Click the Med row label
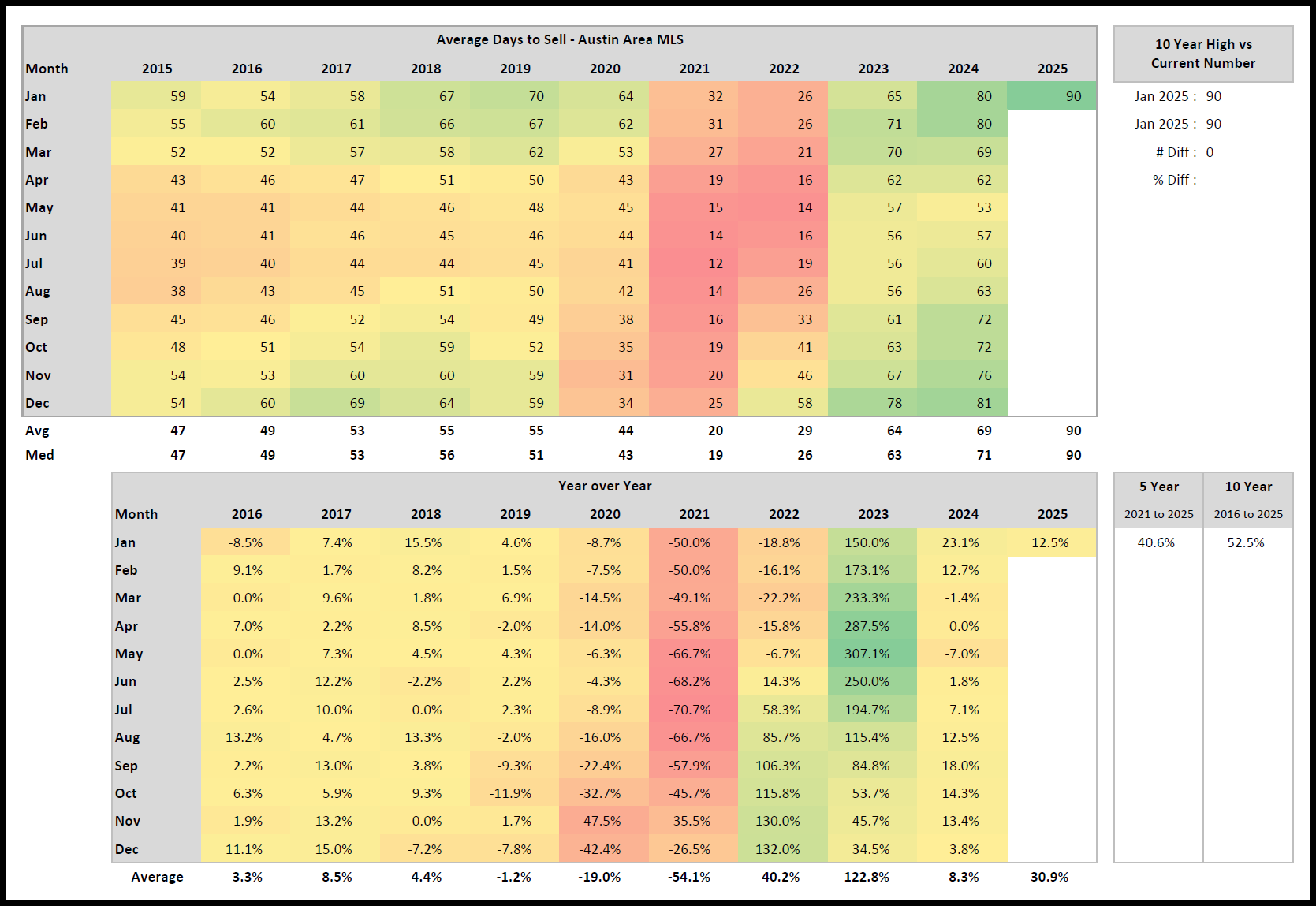The image size is (1316, 906). 39,455
